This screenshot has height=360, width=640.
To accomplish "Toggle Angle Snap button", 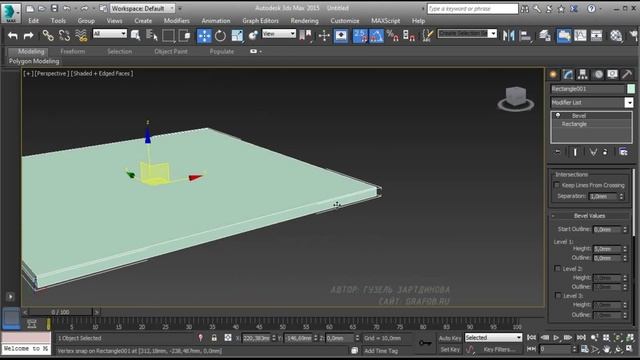I will point(376,36).
